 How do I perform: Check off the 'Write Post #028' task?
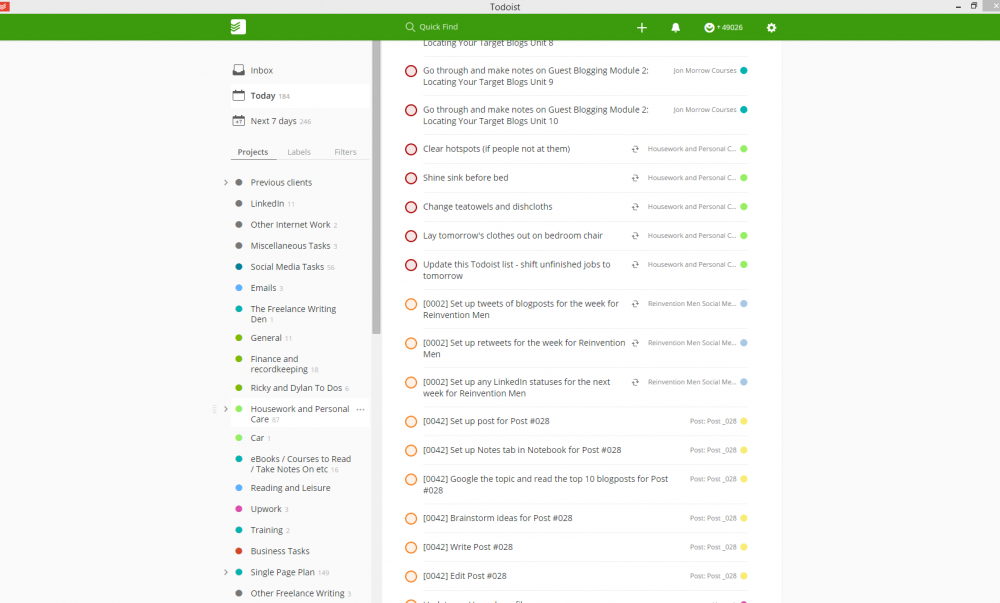(411, 547)
